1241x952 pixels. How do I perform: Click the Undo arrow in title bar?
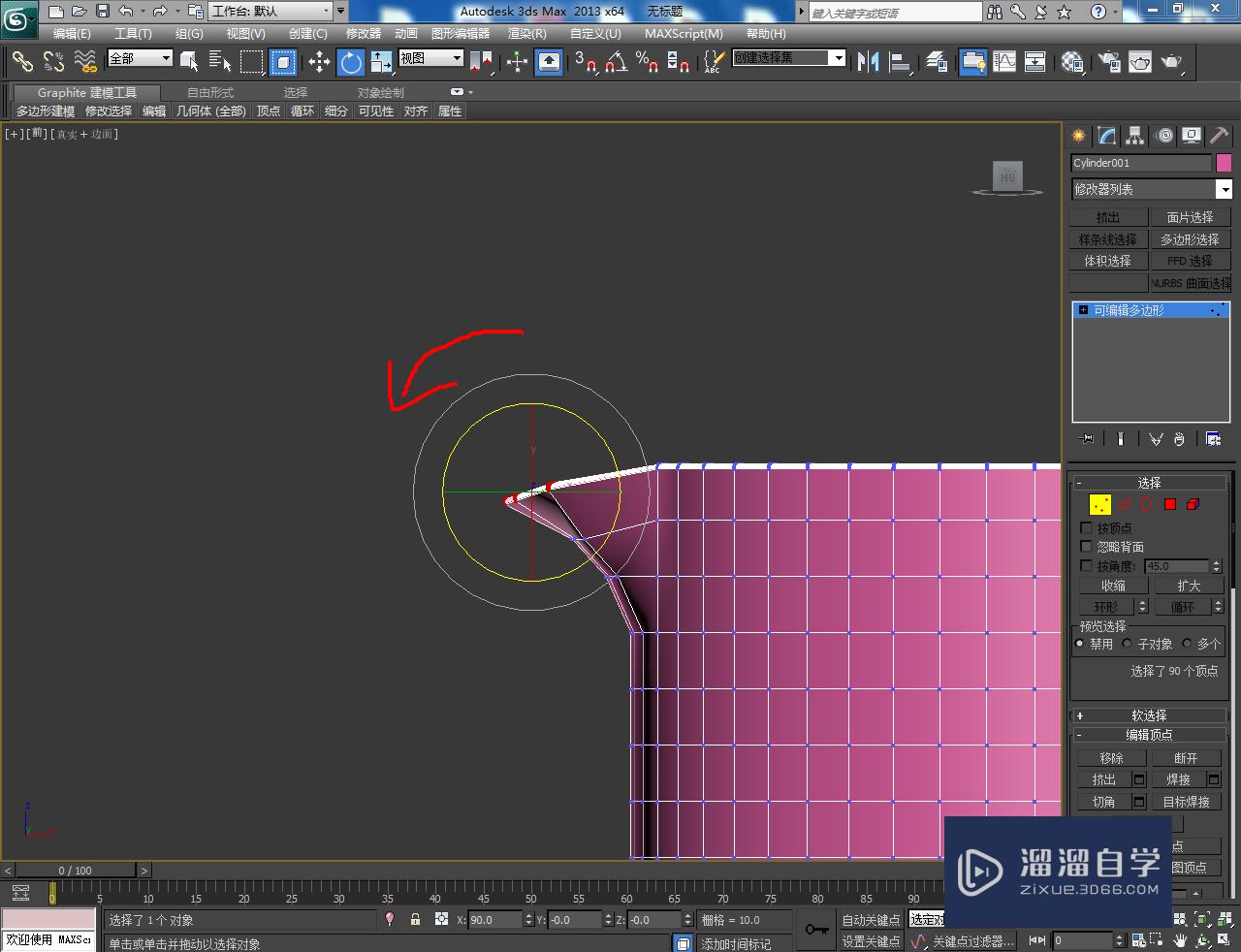click(x=126, y=12)
